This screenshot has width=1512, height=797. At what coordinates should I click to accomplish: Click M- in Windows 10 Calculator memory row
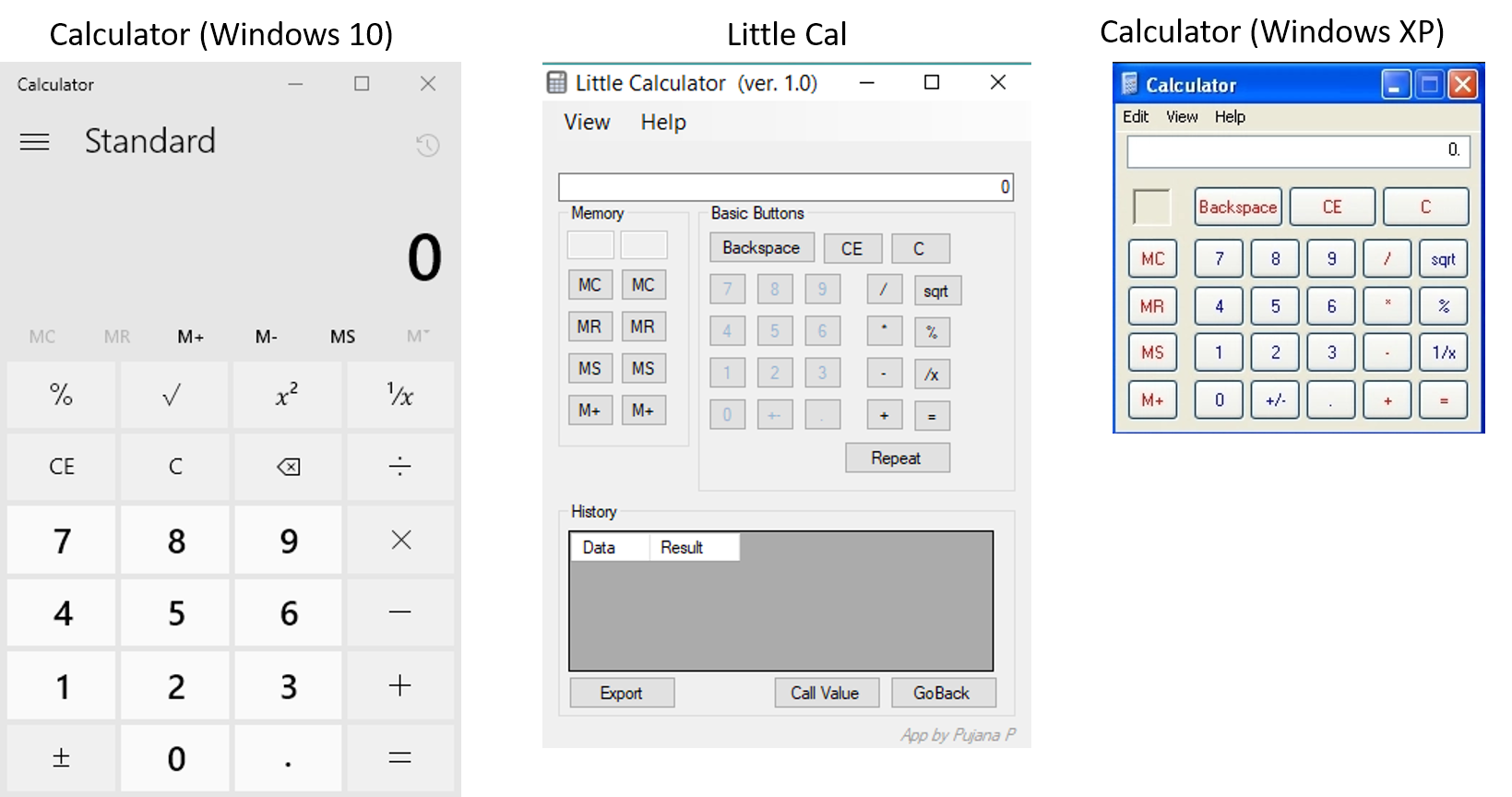click(x=267, y=337)
